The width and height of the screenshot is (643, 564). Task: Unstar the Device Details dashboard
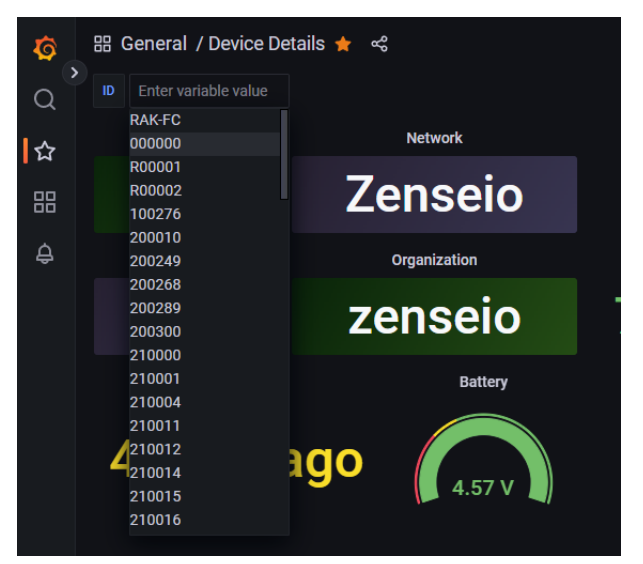tap(343, 44)
